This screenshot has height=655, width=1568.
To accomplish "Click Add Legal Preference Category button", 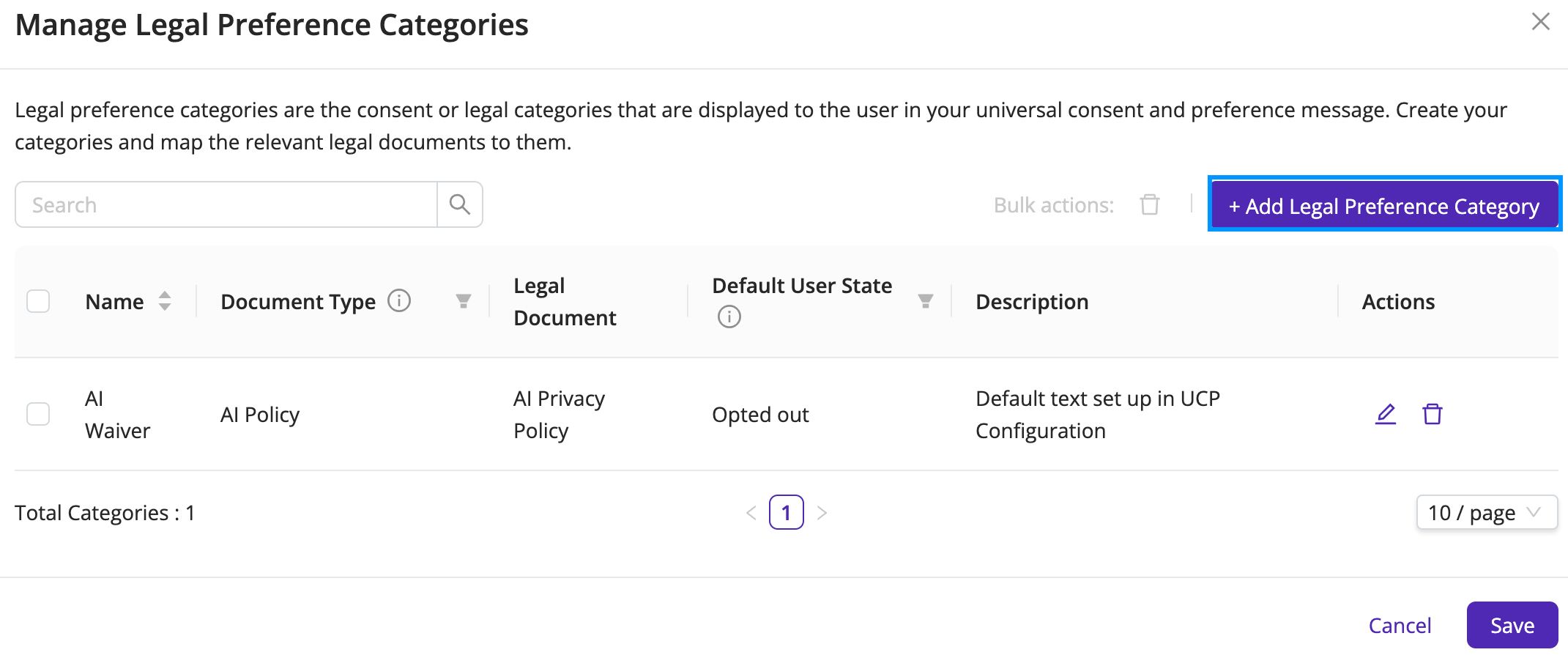I will (1384, 204).
